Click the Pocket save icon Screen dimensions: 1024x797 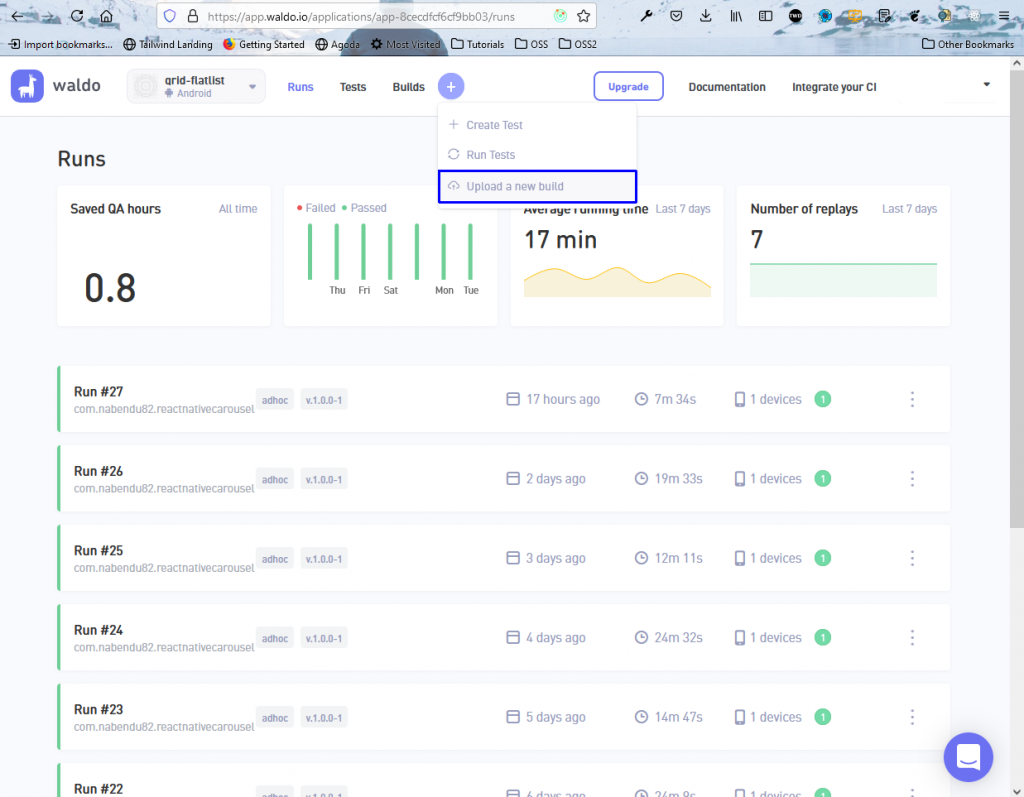coord(676,16)
